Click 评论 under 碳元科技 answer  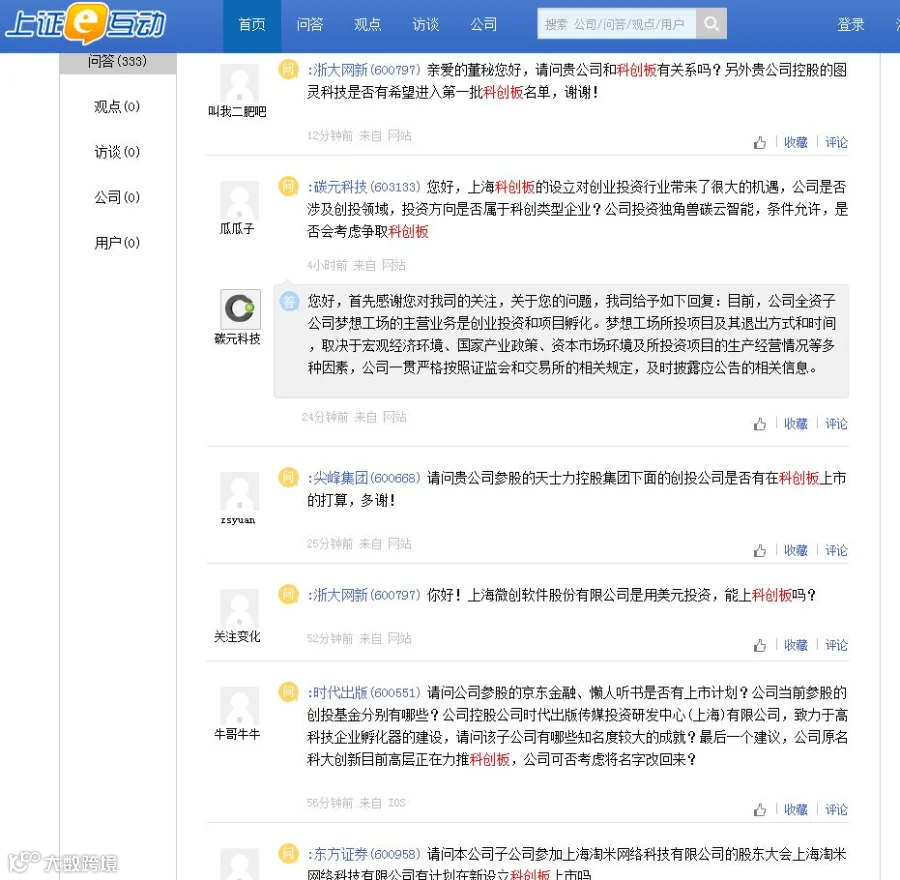[836, 424]
